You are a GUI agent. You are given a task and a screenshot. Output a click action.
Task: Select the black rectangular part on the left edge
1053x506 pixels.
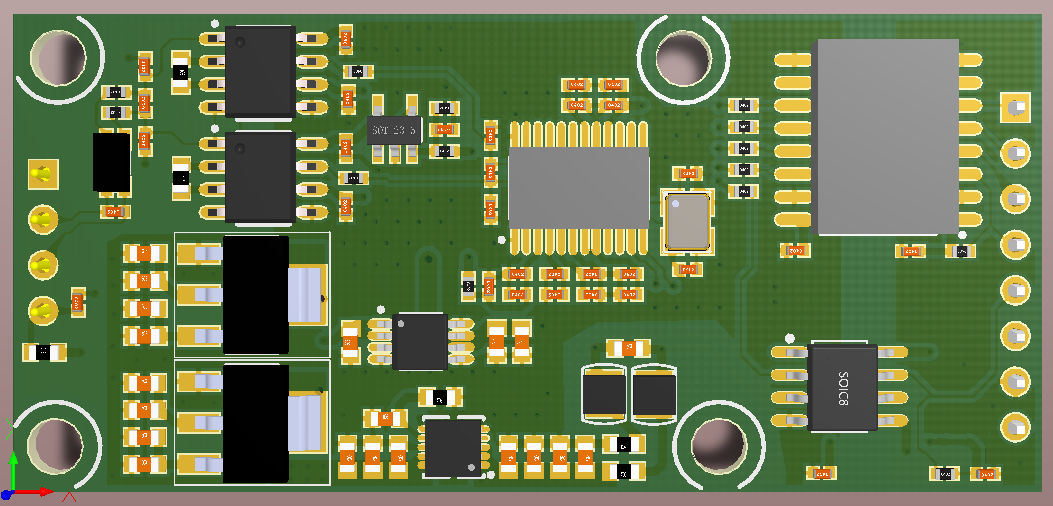click(111, 162)
